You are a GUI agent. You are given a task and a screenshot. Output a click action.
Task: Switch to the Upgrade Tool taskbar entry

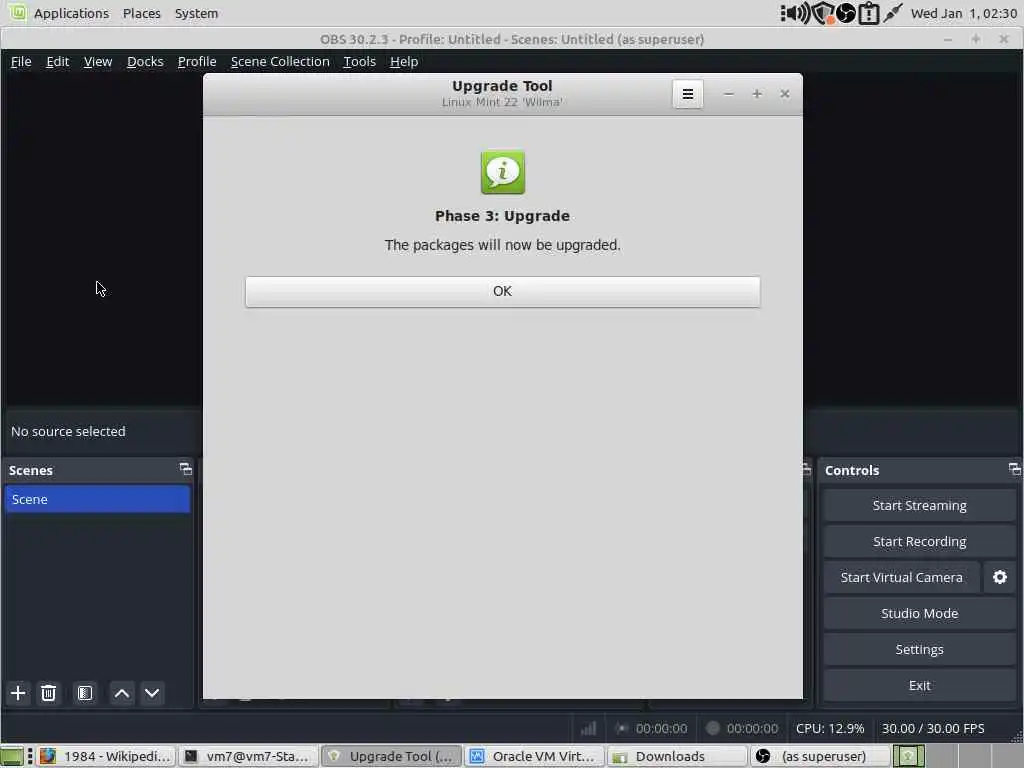click(x=391, y=756)
